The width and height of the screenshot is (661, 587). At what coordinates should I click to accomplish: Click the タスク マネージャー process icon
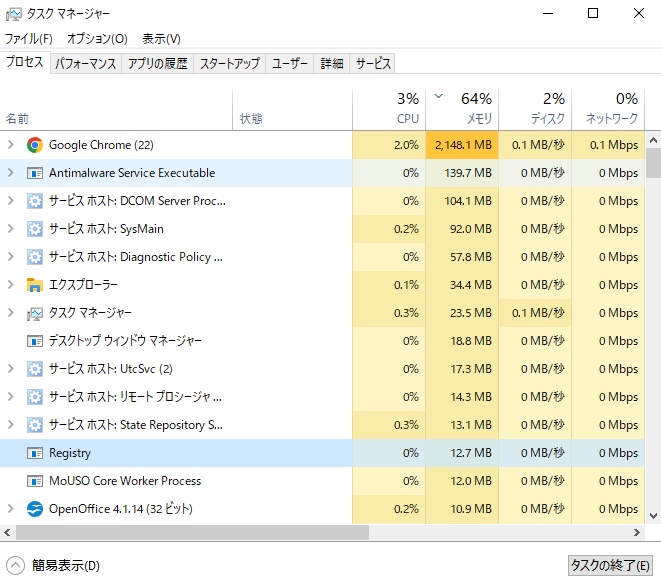click(35, 313)
